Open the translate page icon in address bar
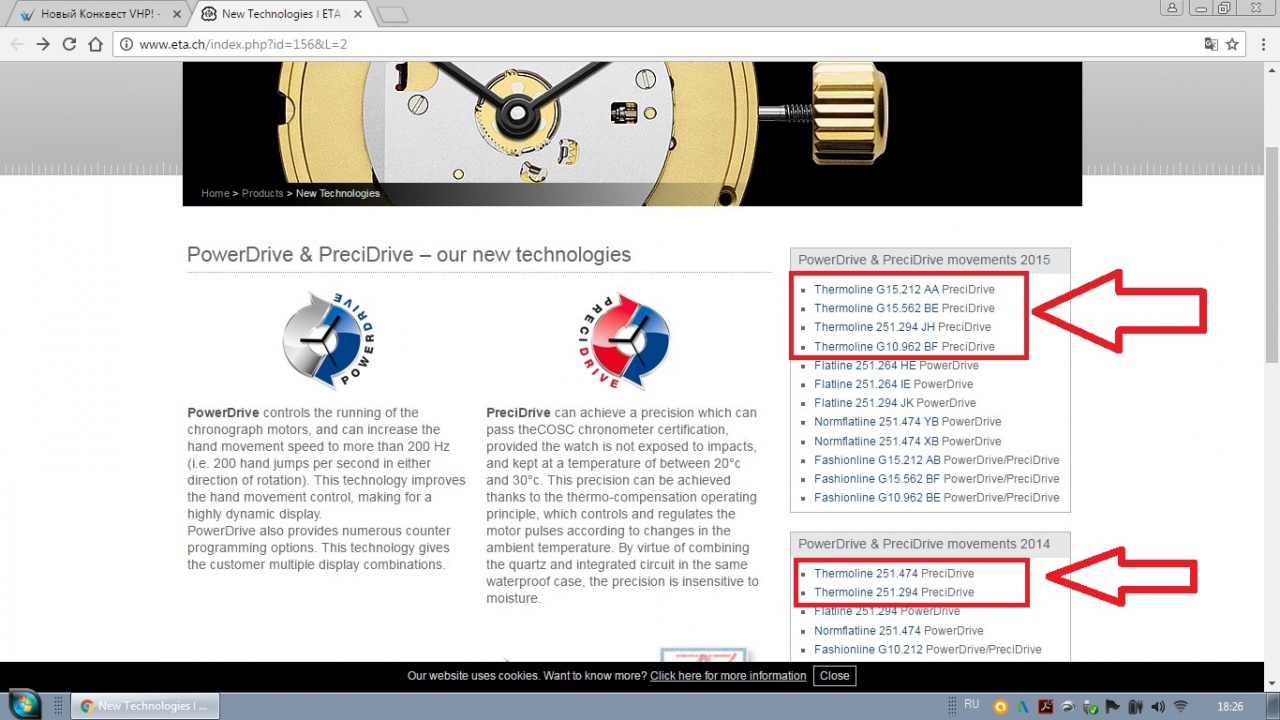This screenshot has height=720, width=1280. tap(1211, 44)
